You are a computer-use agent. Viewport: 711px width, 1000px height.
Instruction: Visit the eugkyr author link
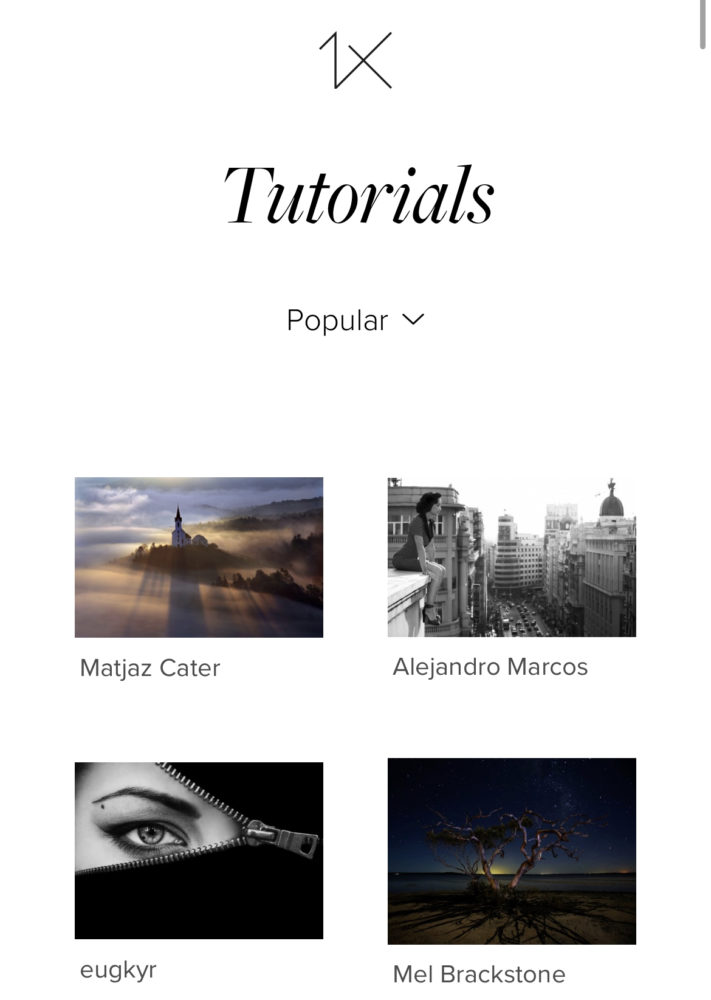pos(118,970)
